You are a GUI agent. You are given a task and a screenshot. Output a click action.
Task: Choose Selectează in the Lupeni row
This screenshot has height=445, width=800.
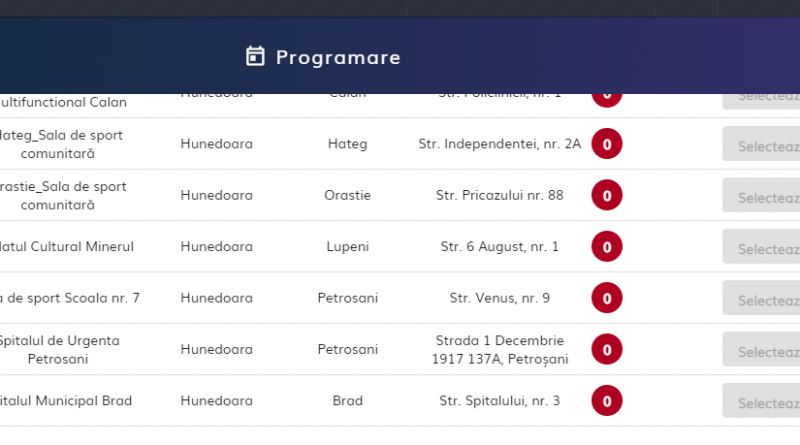tap(762, 247)
